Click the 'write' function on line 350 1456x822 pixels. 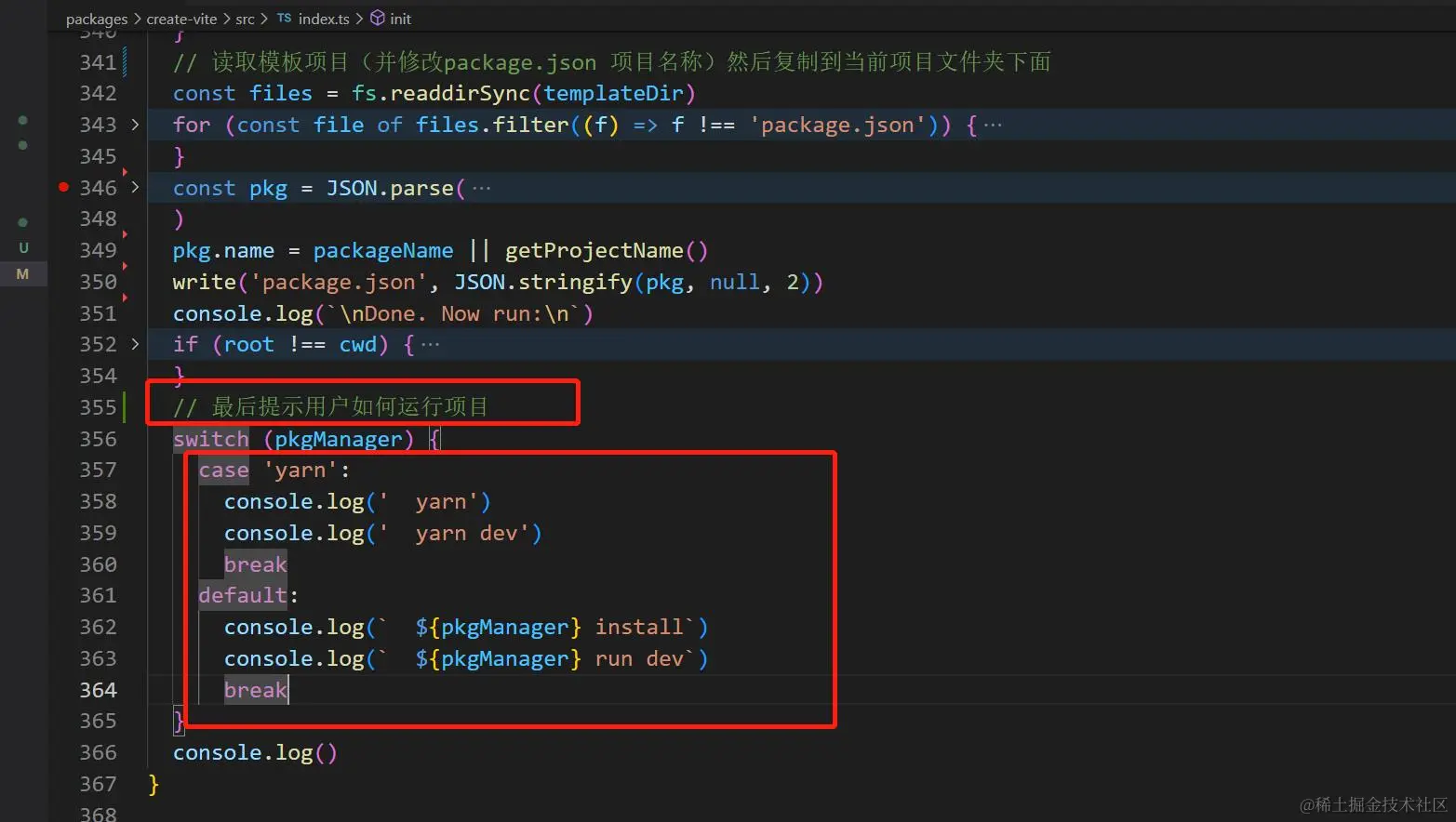(205, 282)
